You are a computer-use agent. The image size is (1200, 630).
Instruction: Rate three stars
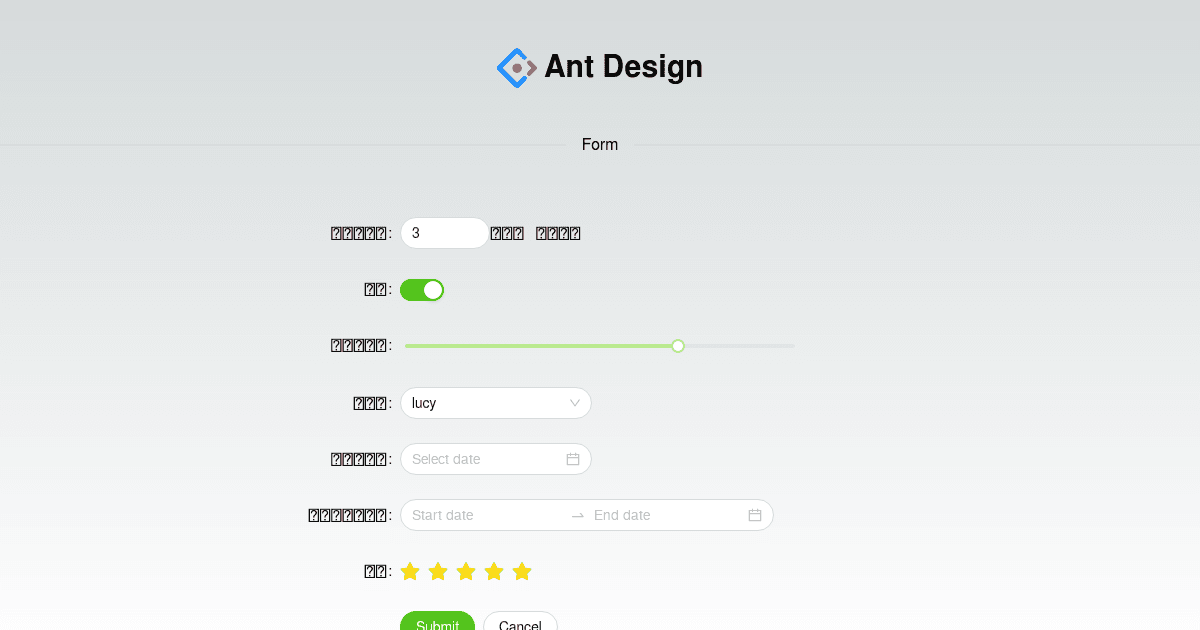(x=466, y=571)
